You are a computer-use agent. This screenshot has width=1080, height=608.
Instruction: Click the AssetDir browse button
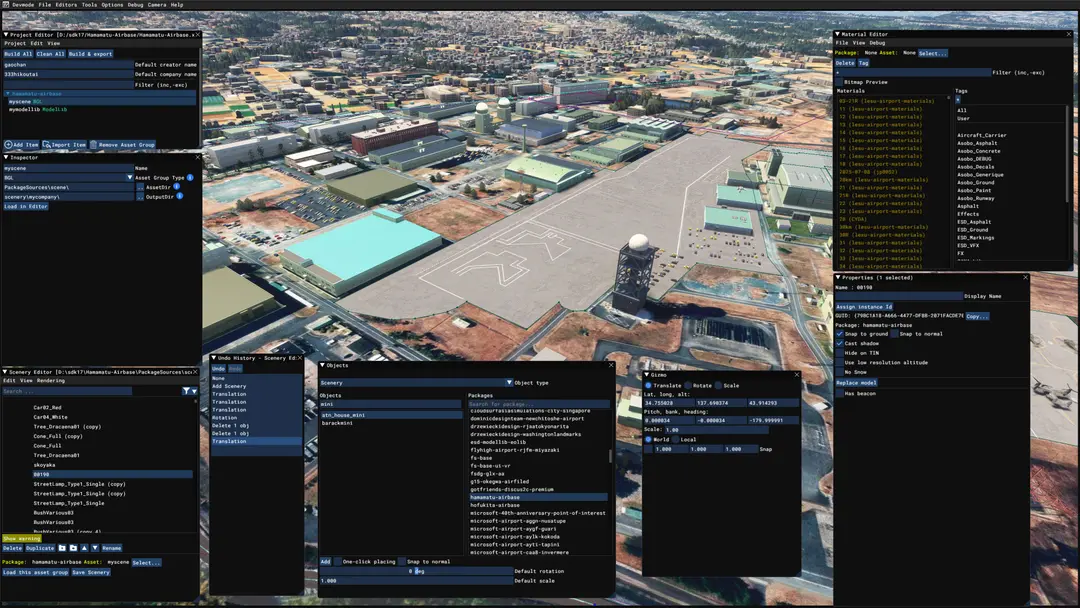(140, 187)
